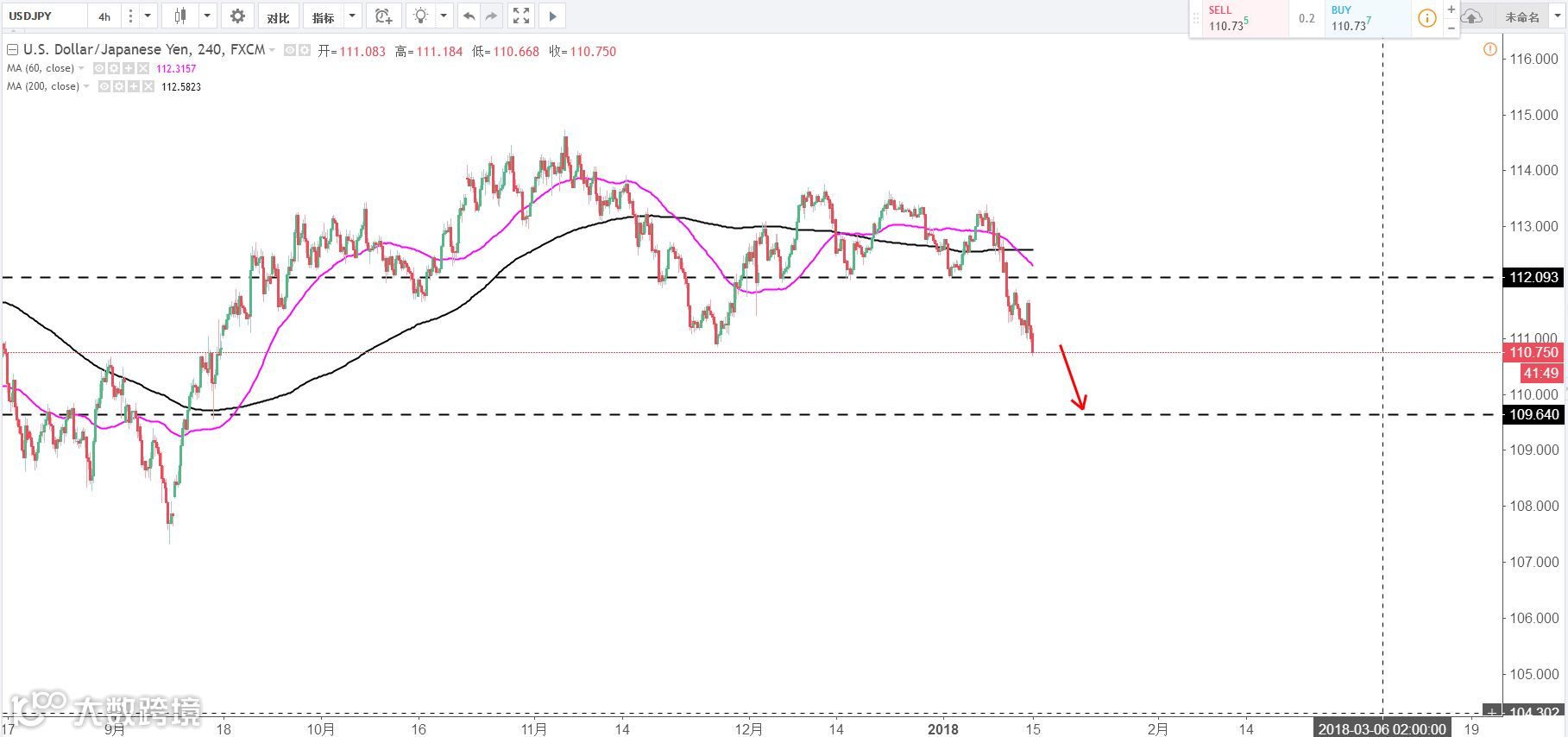Create a new price alert
This screenshot has height=737, width=1568.
[383, 16]
